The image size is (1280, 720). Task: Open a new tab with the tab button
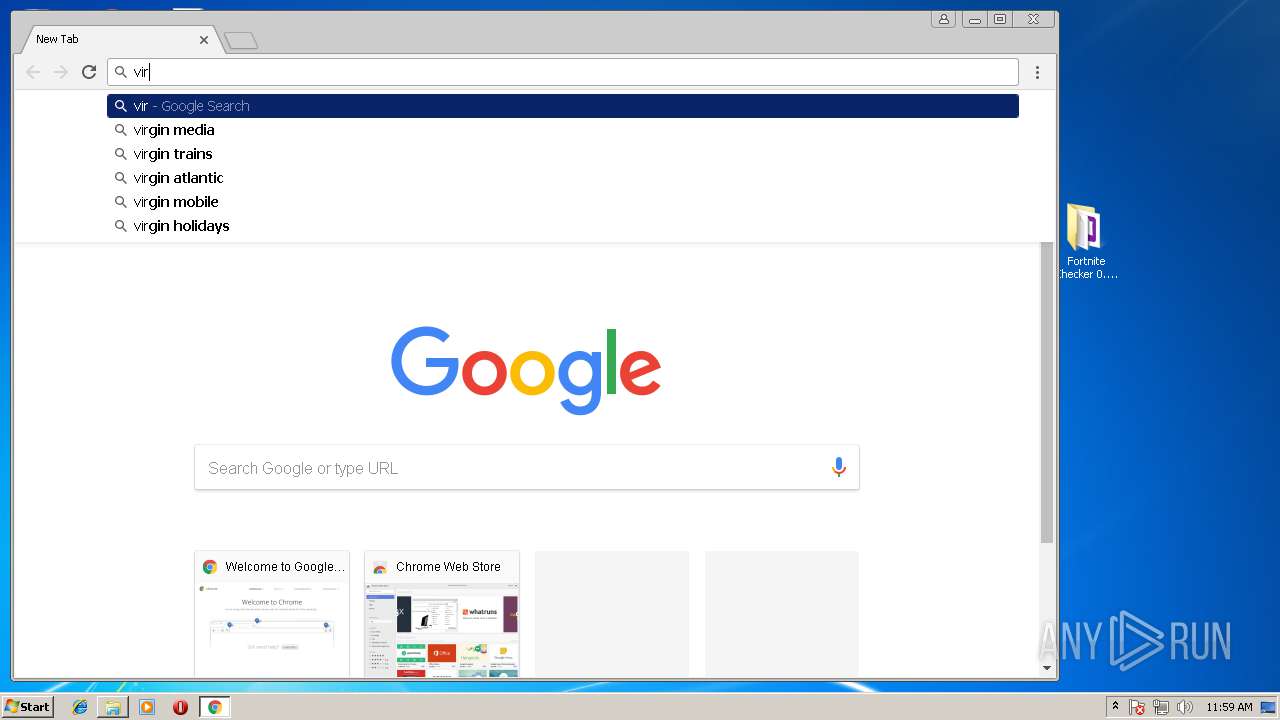pos(241,40)
